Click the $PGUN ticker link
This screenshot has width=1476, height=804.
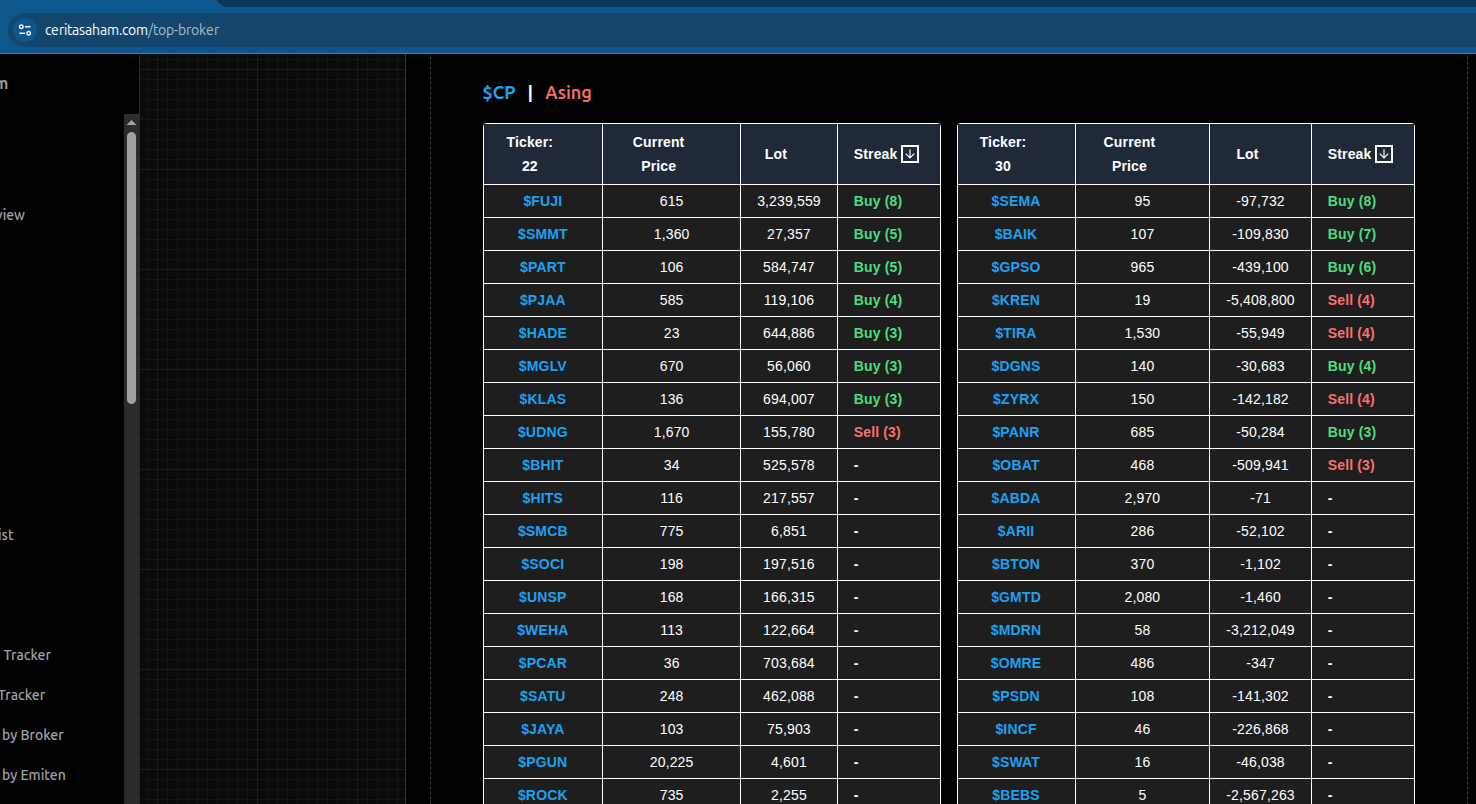542,762
